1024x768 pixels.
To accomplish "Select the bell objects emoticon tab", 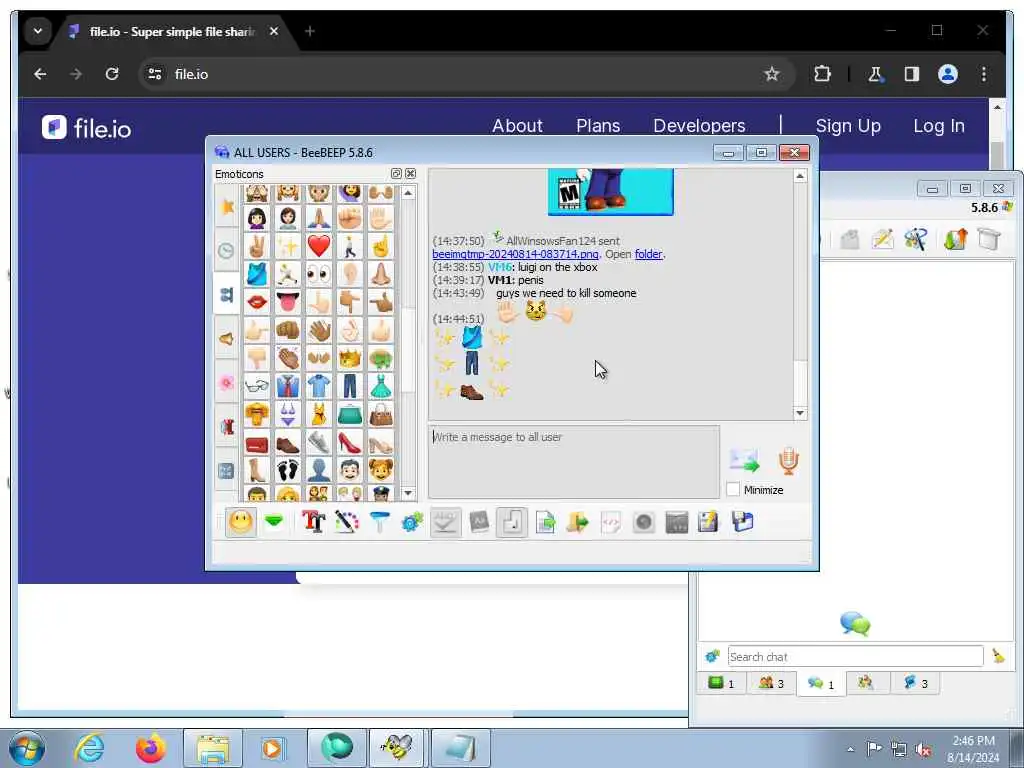I will point(227,339).
